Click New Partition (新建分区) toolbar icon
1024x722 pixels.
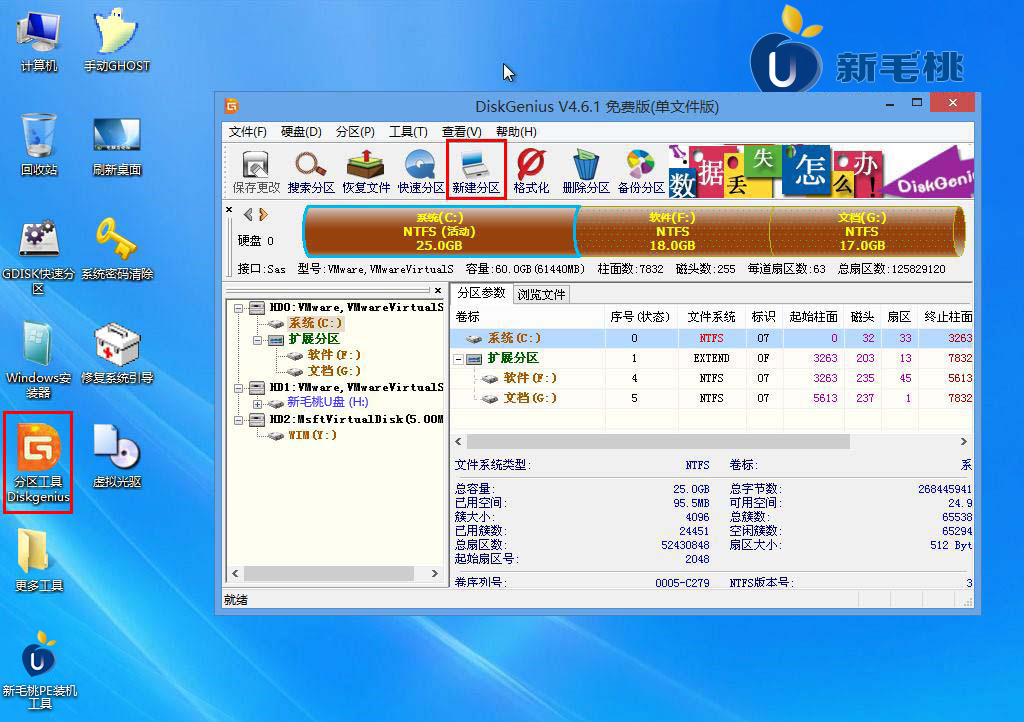476,172
